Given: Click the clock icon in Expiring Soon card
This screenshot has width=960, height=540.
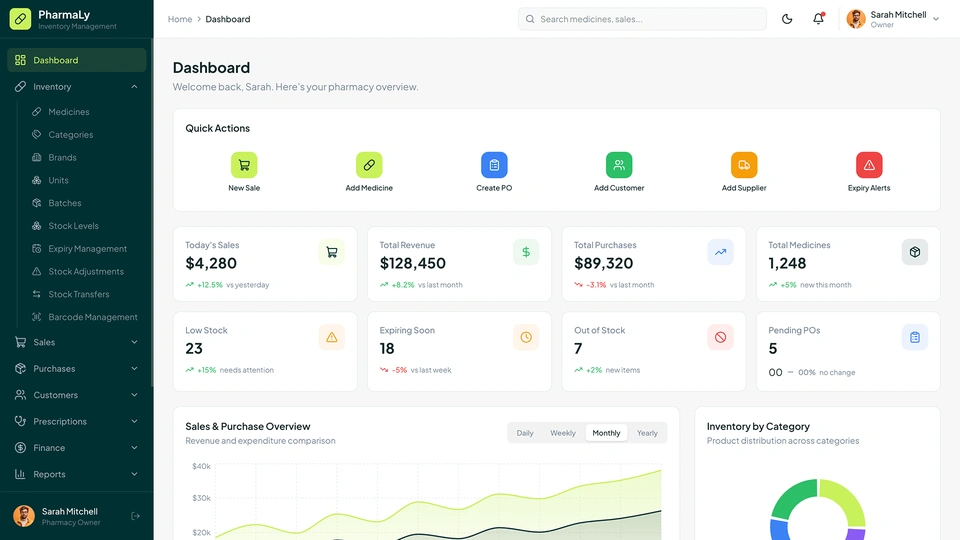Looking at the screenshot, I should tap(526, 337).
